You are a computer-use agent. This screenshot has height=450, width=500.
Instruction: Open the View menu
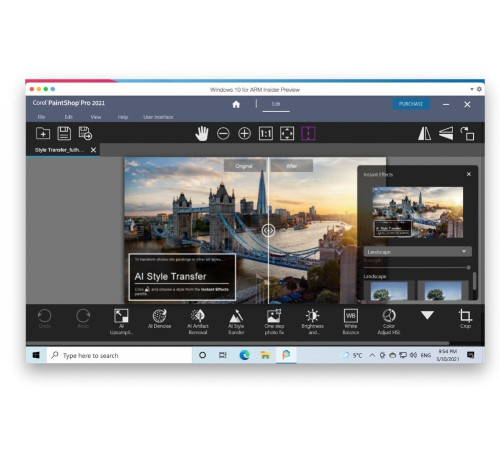coord(96,117)
